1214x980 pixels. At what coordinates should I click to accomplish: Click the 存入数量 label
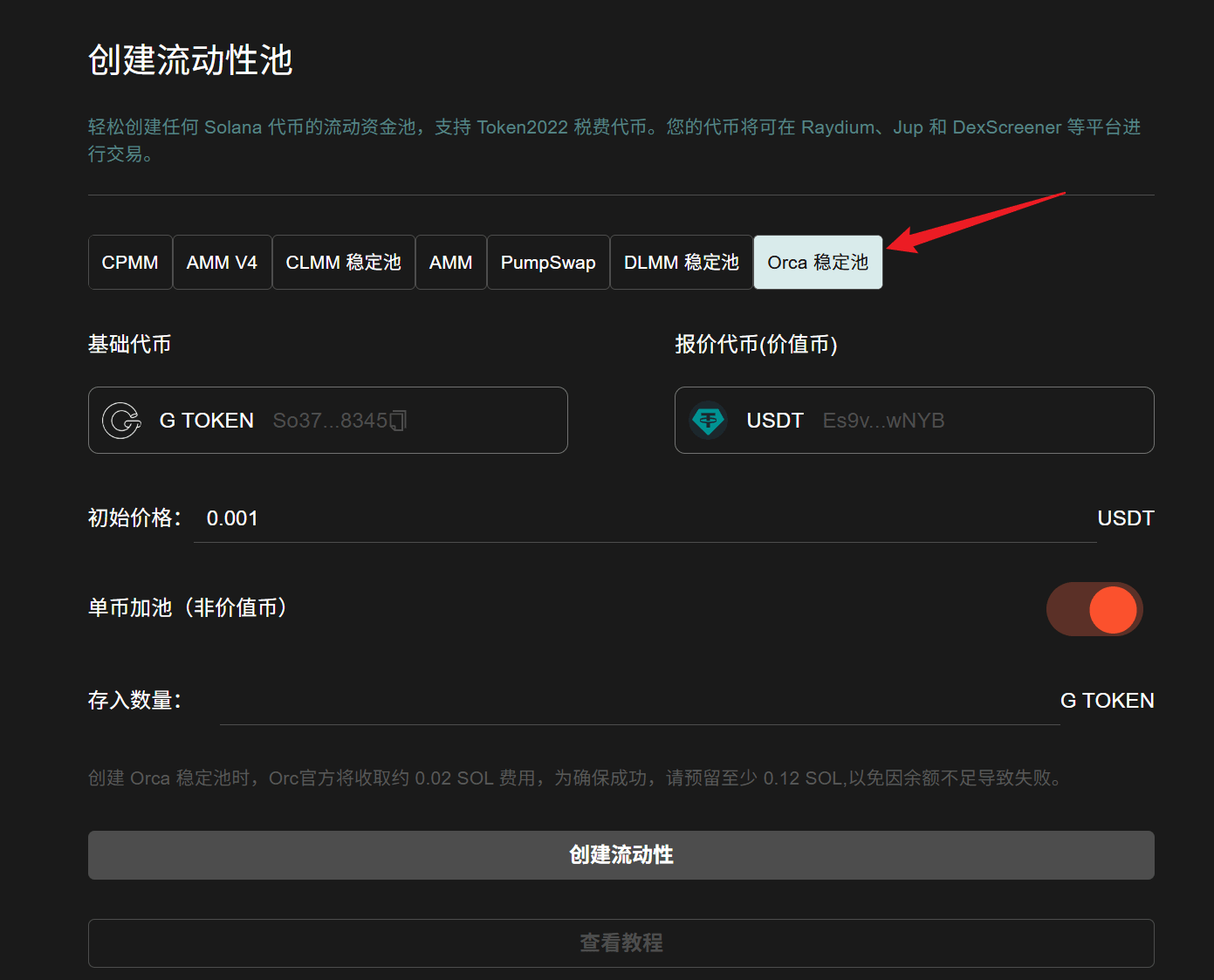pos(134,701)
